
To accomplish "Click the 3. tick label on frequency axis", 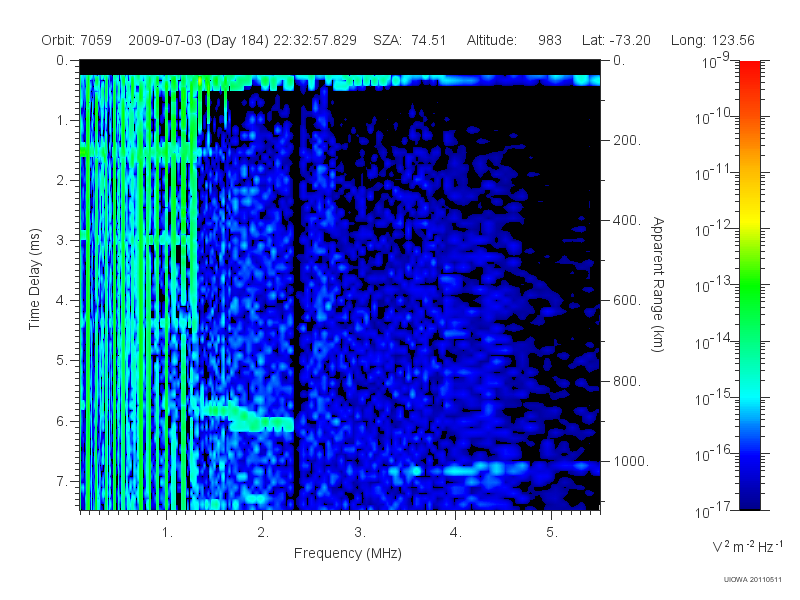I will 360,533.
